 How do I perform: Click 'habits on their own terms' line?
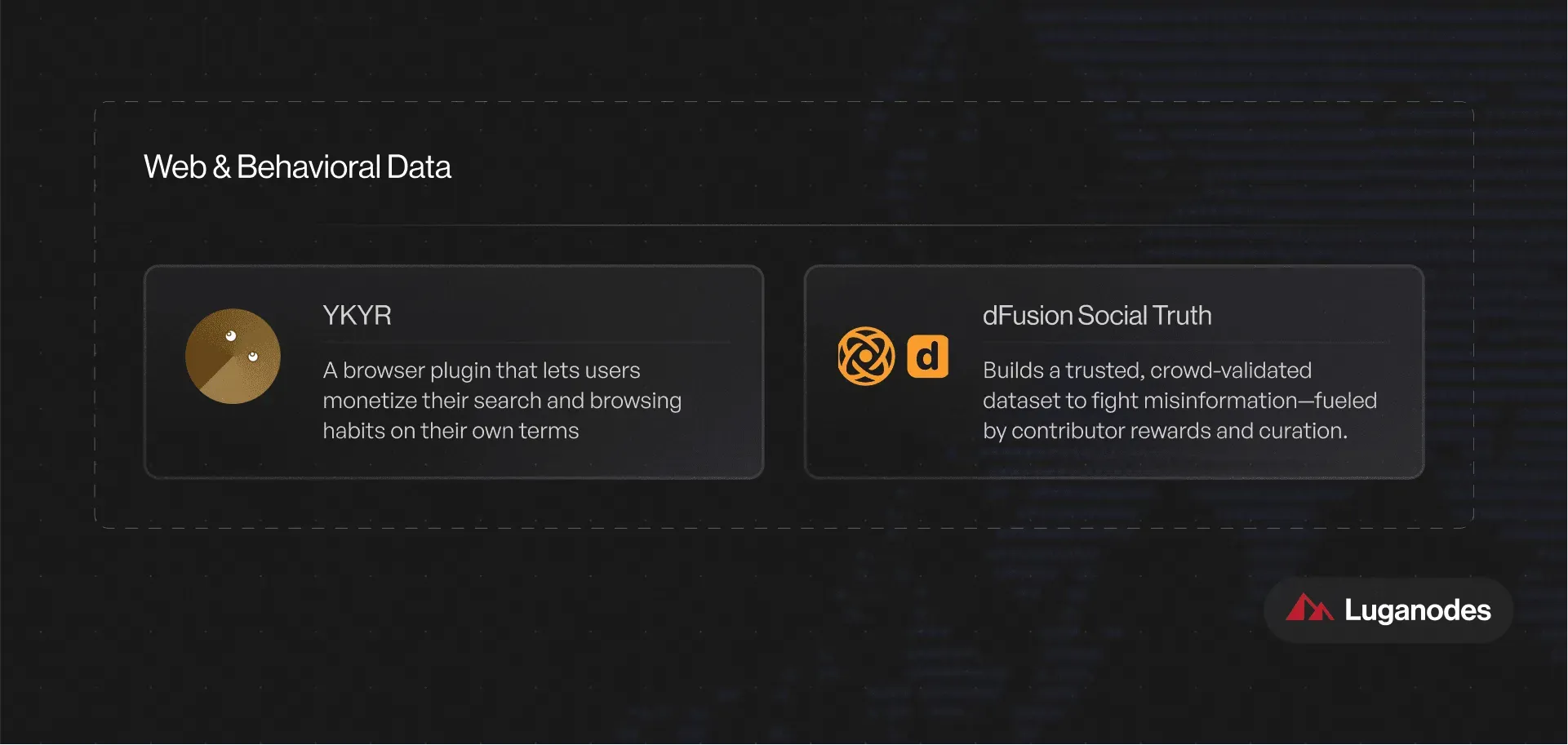[x=451, y=431]
